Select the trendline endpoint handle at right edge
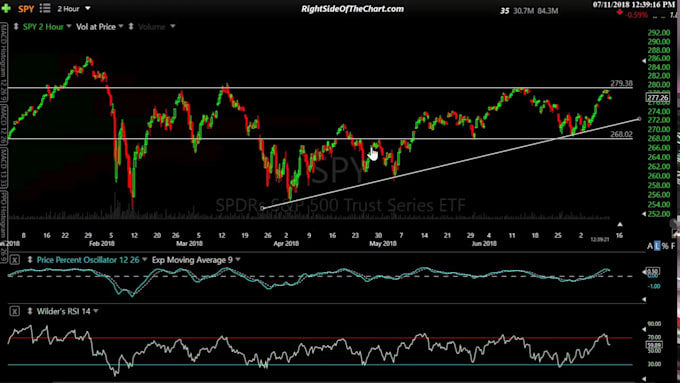 click(639, 118)
